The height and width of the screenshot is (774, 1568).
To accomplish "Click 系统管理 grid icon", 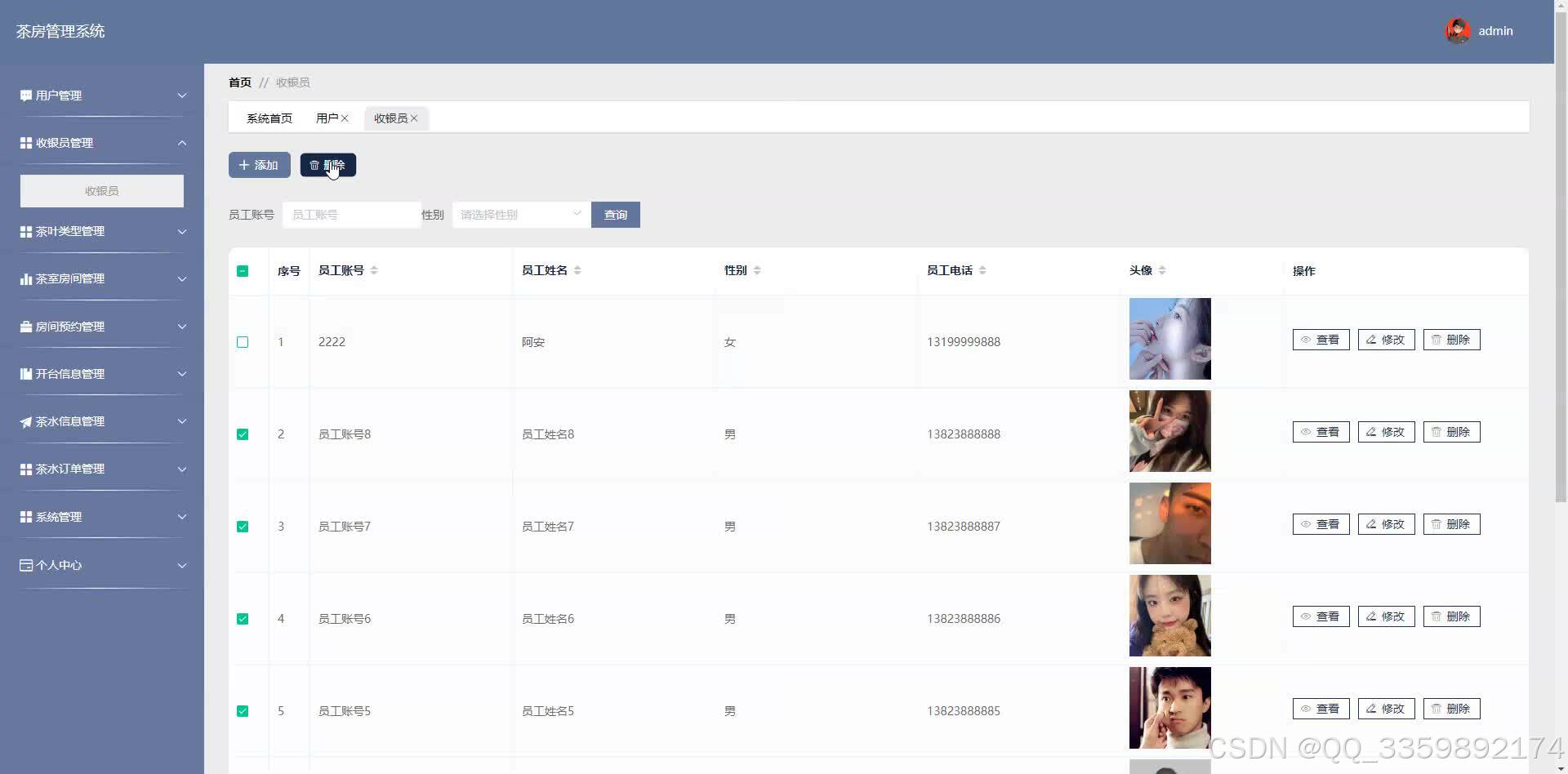I will (26, 518).
